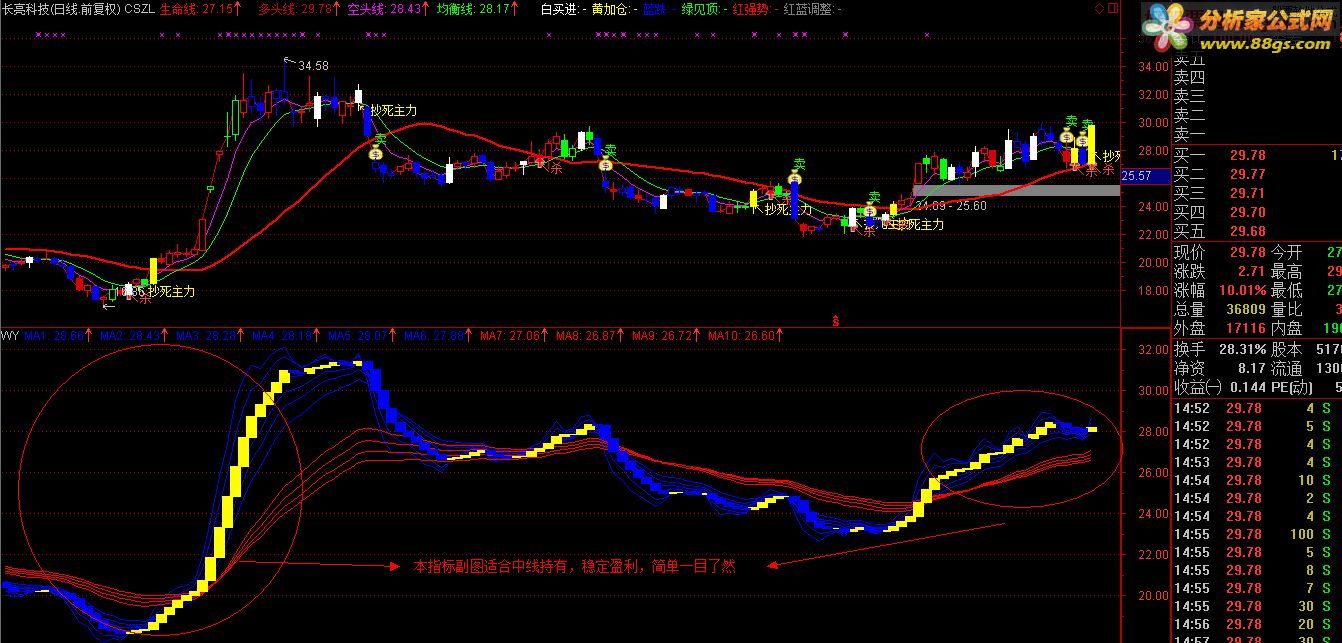Click the 总量 36809 value
1342x643 pixels.
point(1245,310)
